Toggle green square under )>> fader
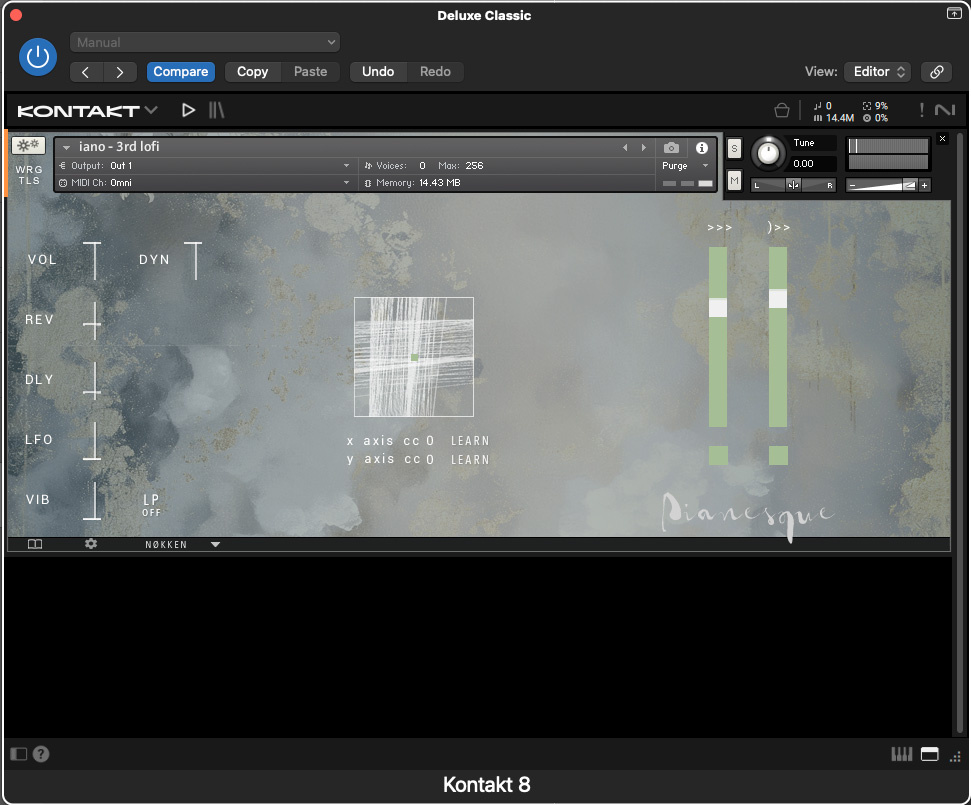This screenshot has width=971, height=805. pyautogui.click(x=778, y=455)
